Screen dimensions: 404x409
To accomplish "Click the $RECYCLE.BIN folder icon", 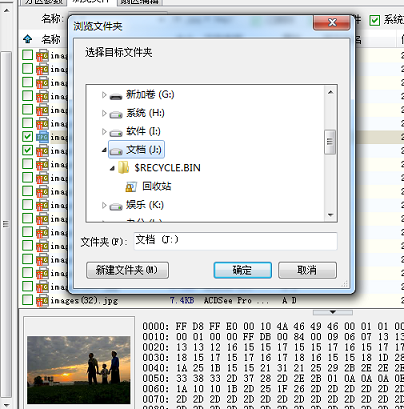I will point(124,167).
